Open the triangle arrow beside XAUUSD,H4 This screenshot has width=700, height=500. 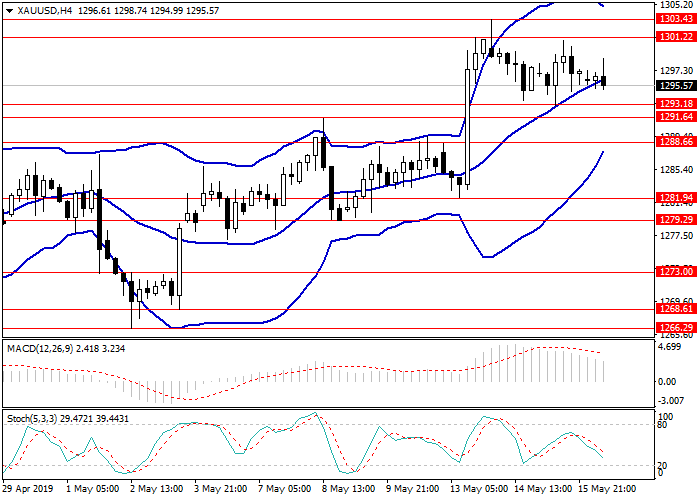coord(8,7)
